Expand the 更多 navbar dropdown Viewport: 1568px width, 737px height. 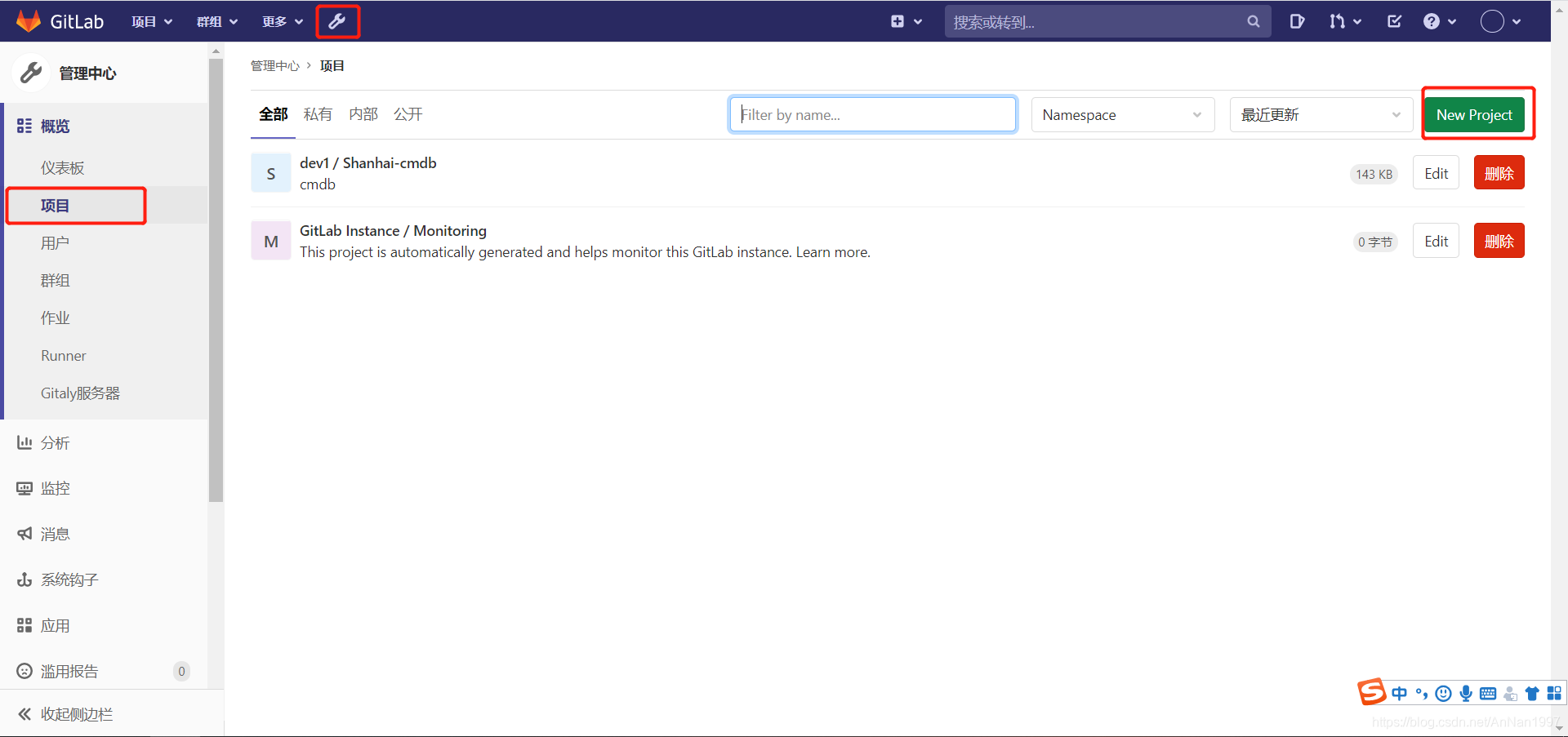[283, 22]
